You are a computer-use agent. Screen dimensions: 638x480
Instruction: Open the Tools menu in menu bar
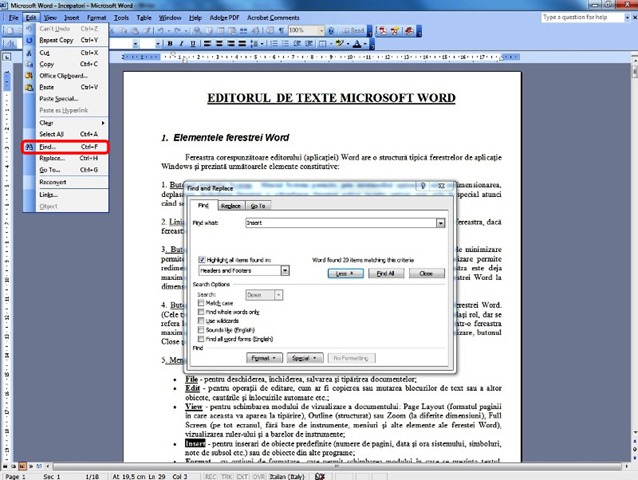pyautogui.click(x=121, y=17)
